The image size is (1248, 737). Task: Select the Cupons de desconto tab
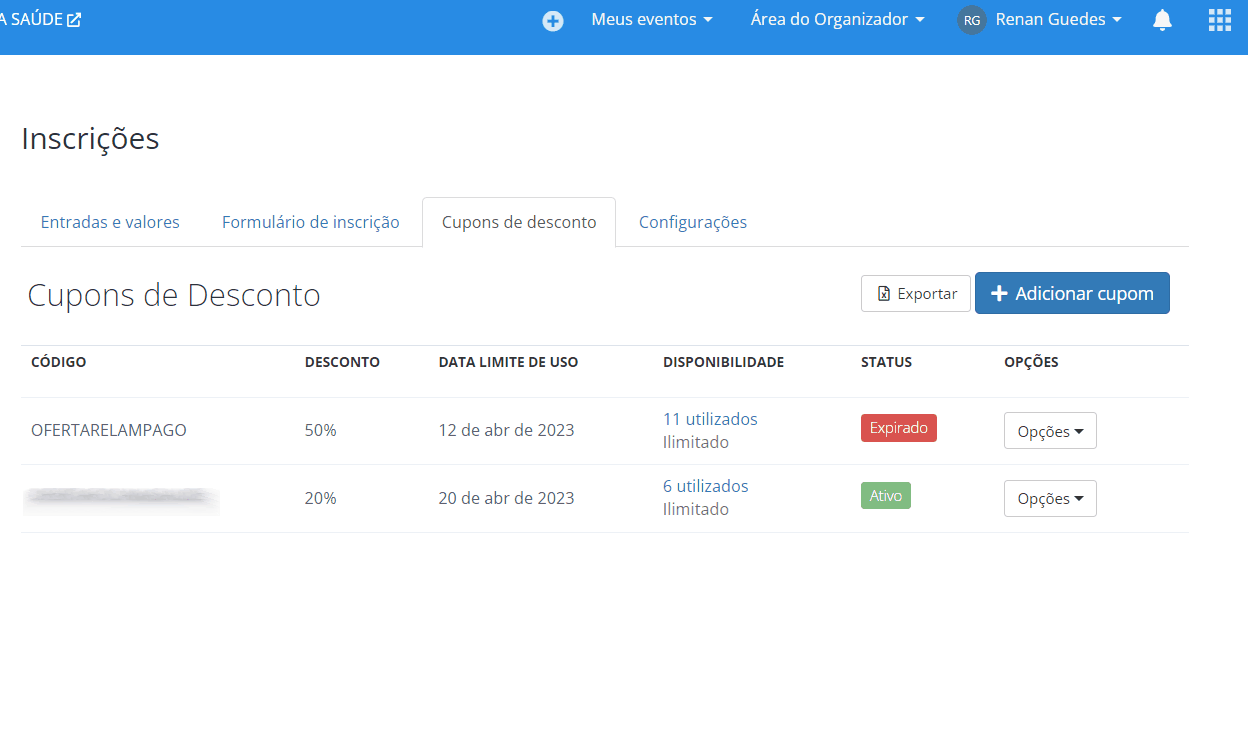(x=519, y=222)
